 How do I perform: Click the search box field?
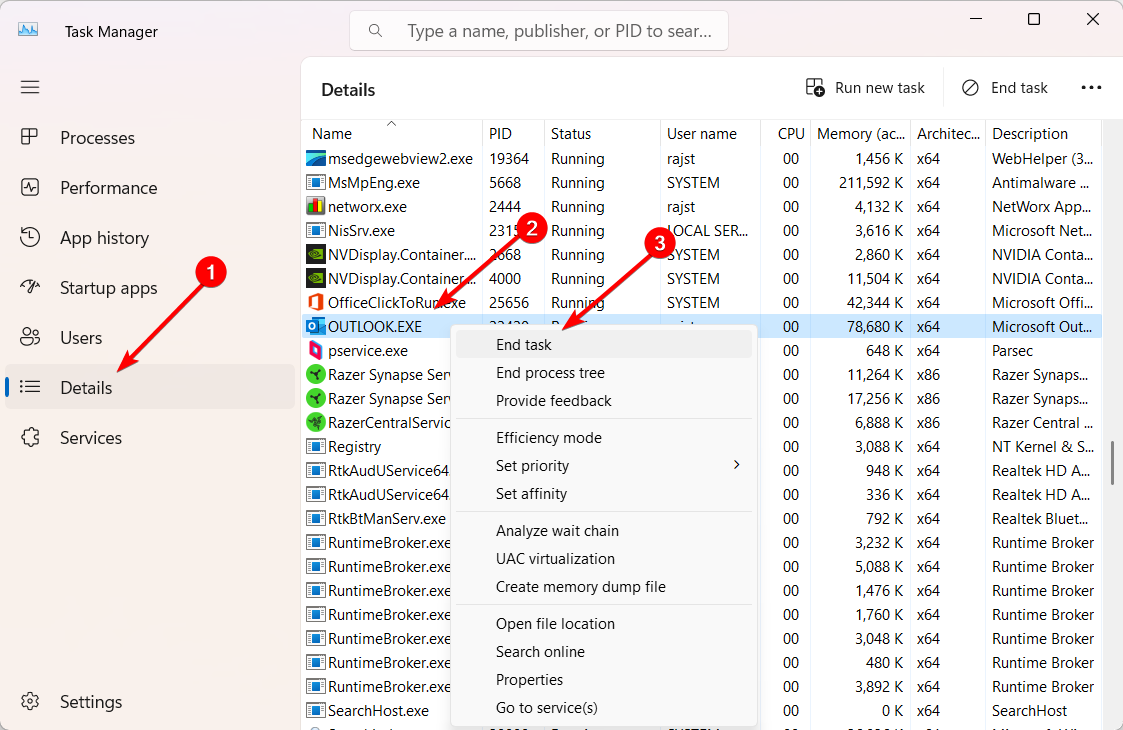[539, 31]
